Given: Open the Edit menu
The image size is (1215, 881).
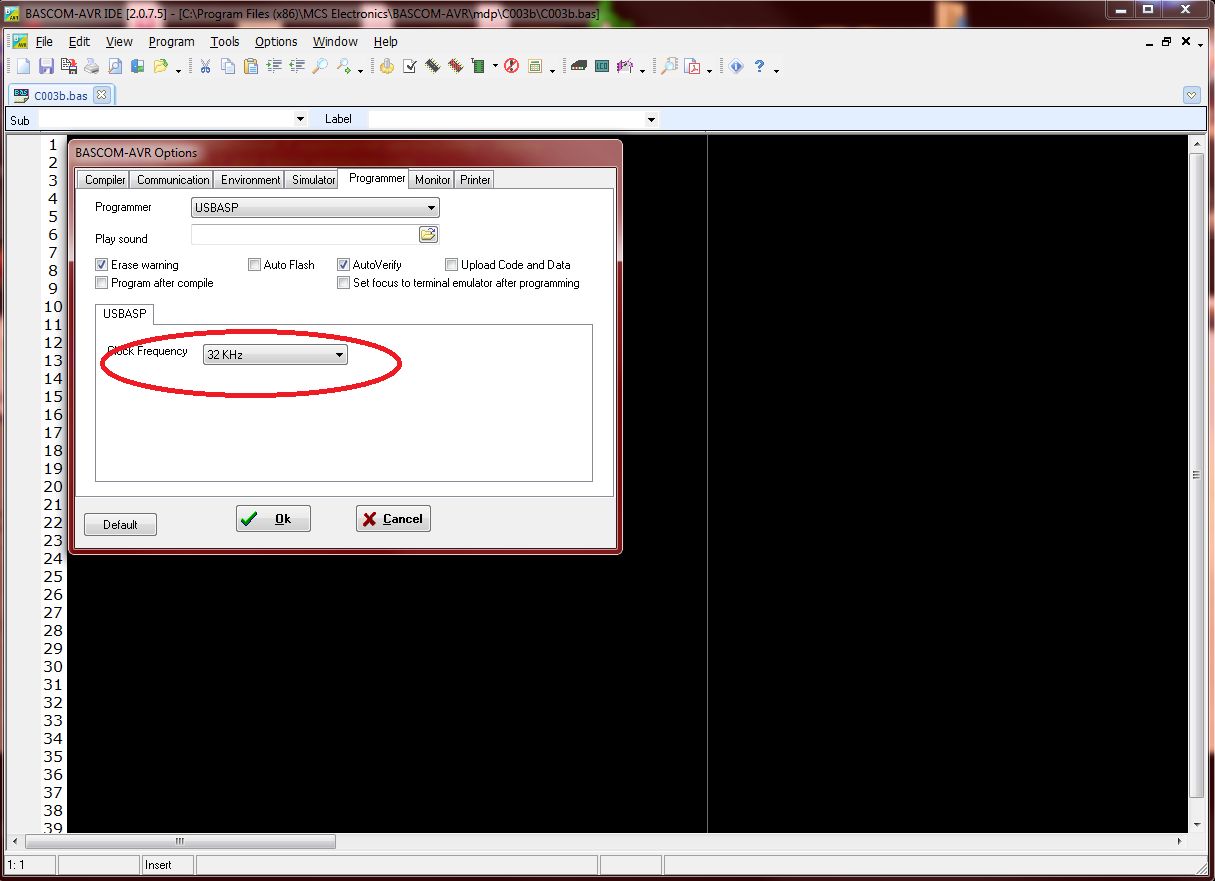Looking at the screenshot, I should click(79, 41).
